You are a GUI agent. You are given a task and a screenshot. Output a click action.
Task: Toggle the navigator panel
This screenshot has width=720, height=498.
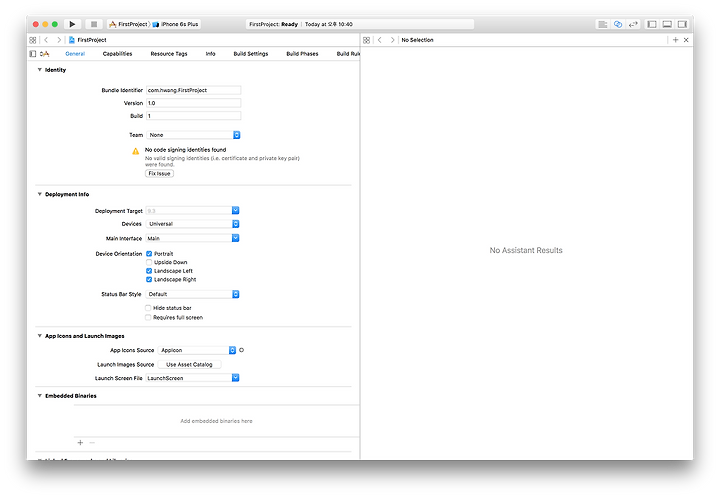(652, 24)
